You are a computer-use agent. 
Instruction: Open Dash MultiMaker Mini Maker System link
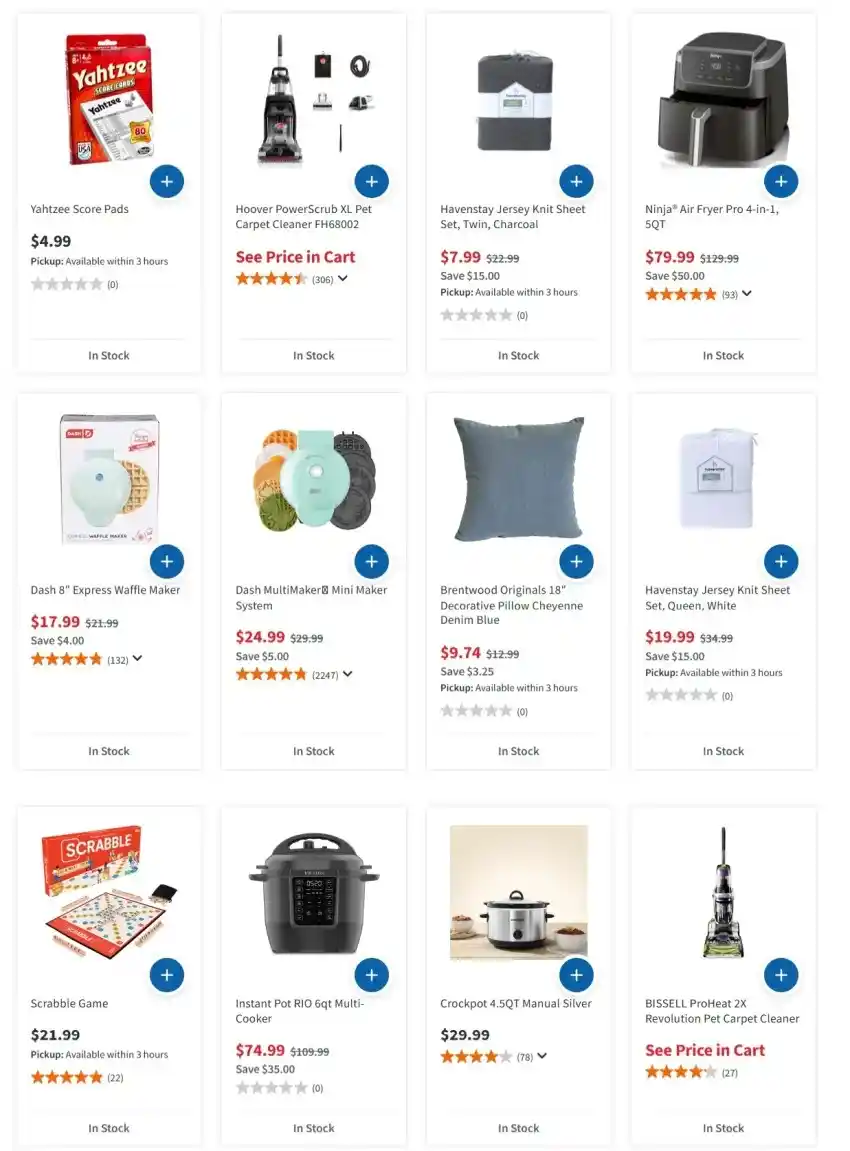pyautogui.click(x=310, y=598)
